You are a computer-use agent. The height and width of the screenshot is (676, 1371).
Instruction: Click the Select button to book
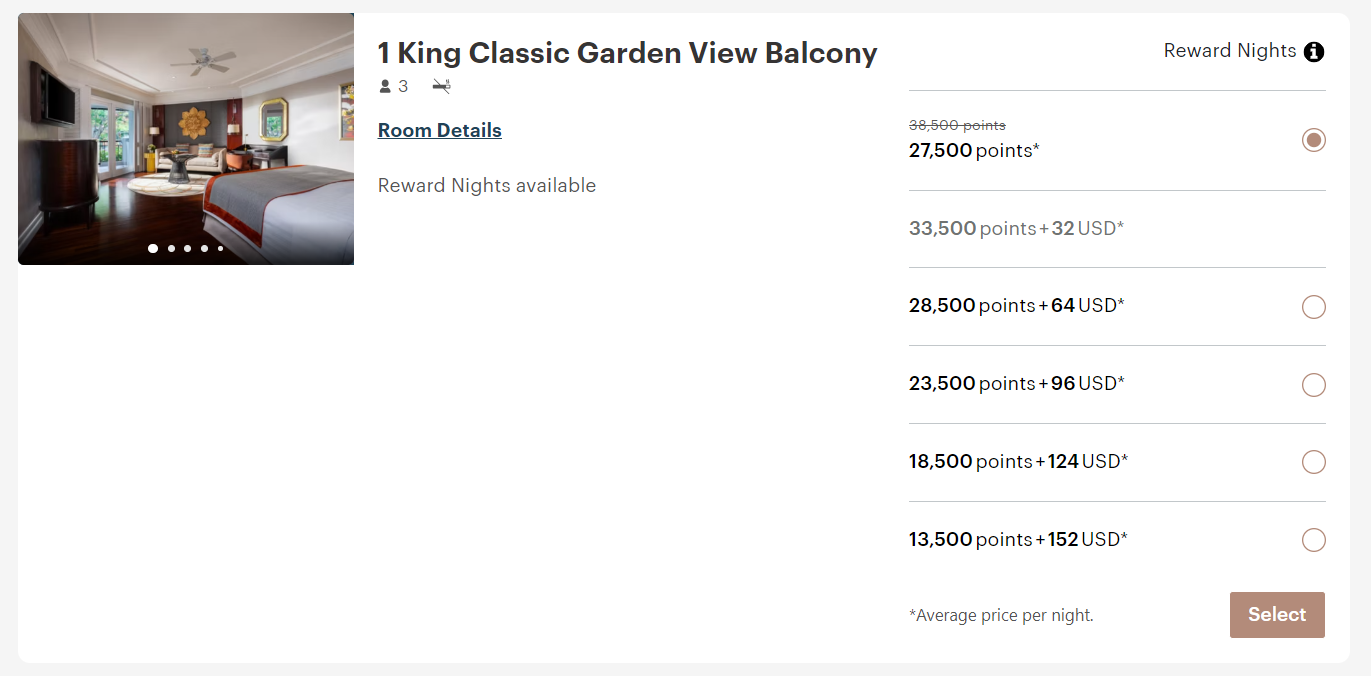coord(1277,615)
